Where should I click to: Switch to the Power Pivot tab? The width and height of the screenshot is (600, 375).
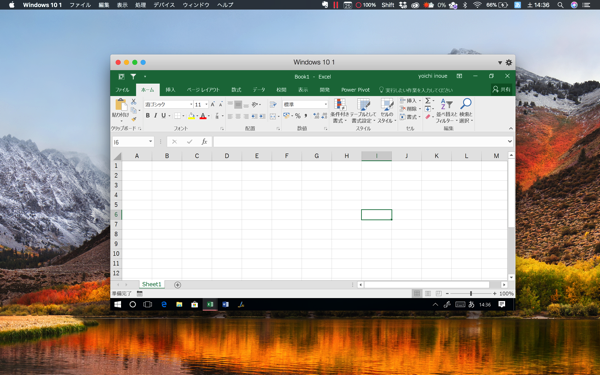(355, 90)
